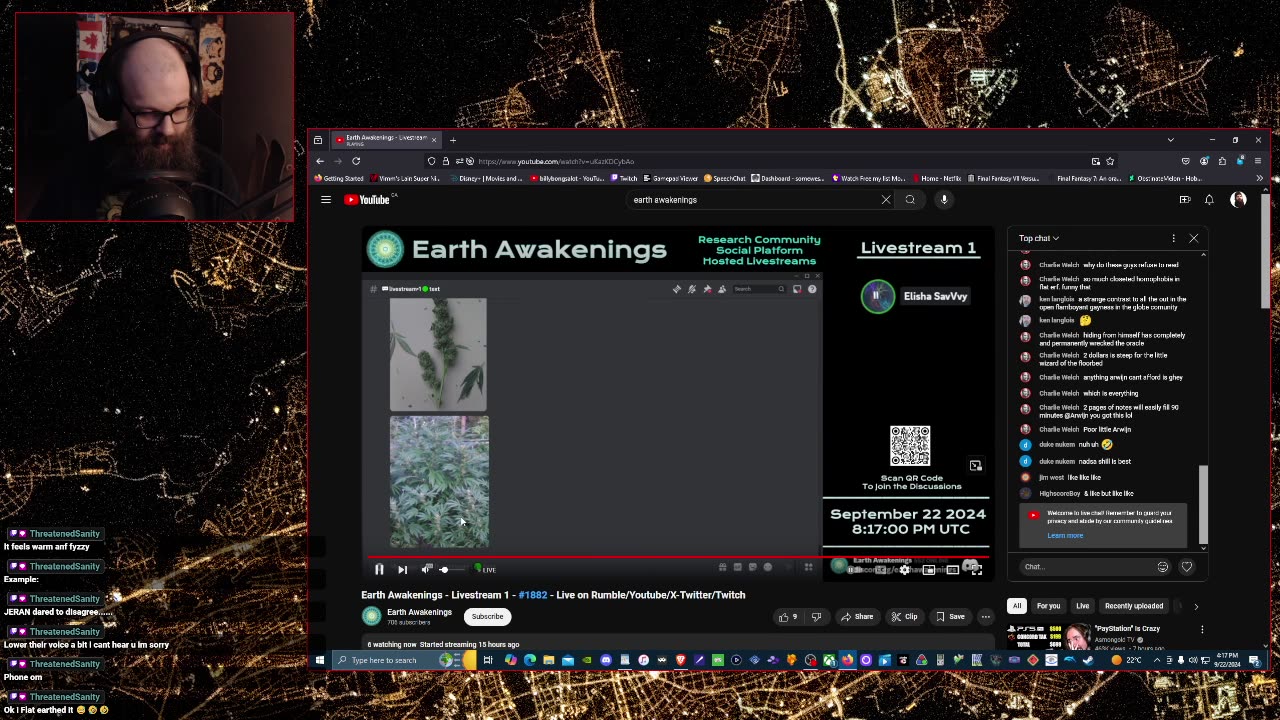The image size is (1280, 720).
Task: Select the Live filter chip
Action: (1082, 606)
